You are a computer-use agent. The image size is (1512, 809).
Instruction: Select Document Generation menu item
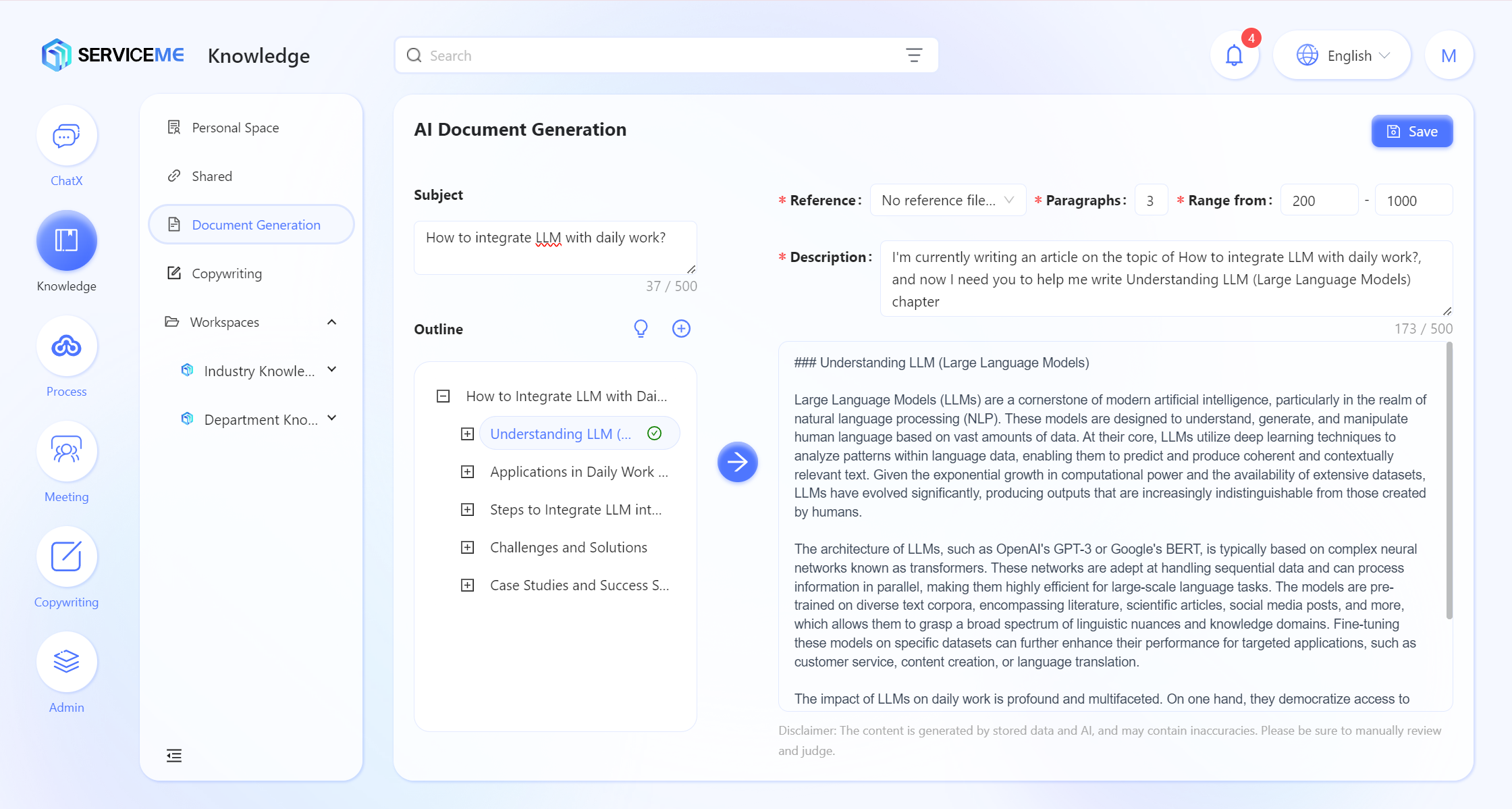pyautogui.click(x=251, y=225)
